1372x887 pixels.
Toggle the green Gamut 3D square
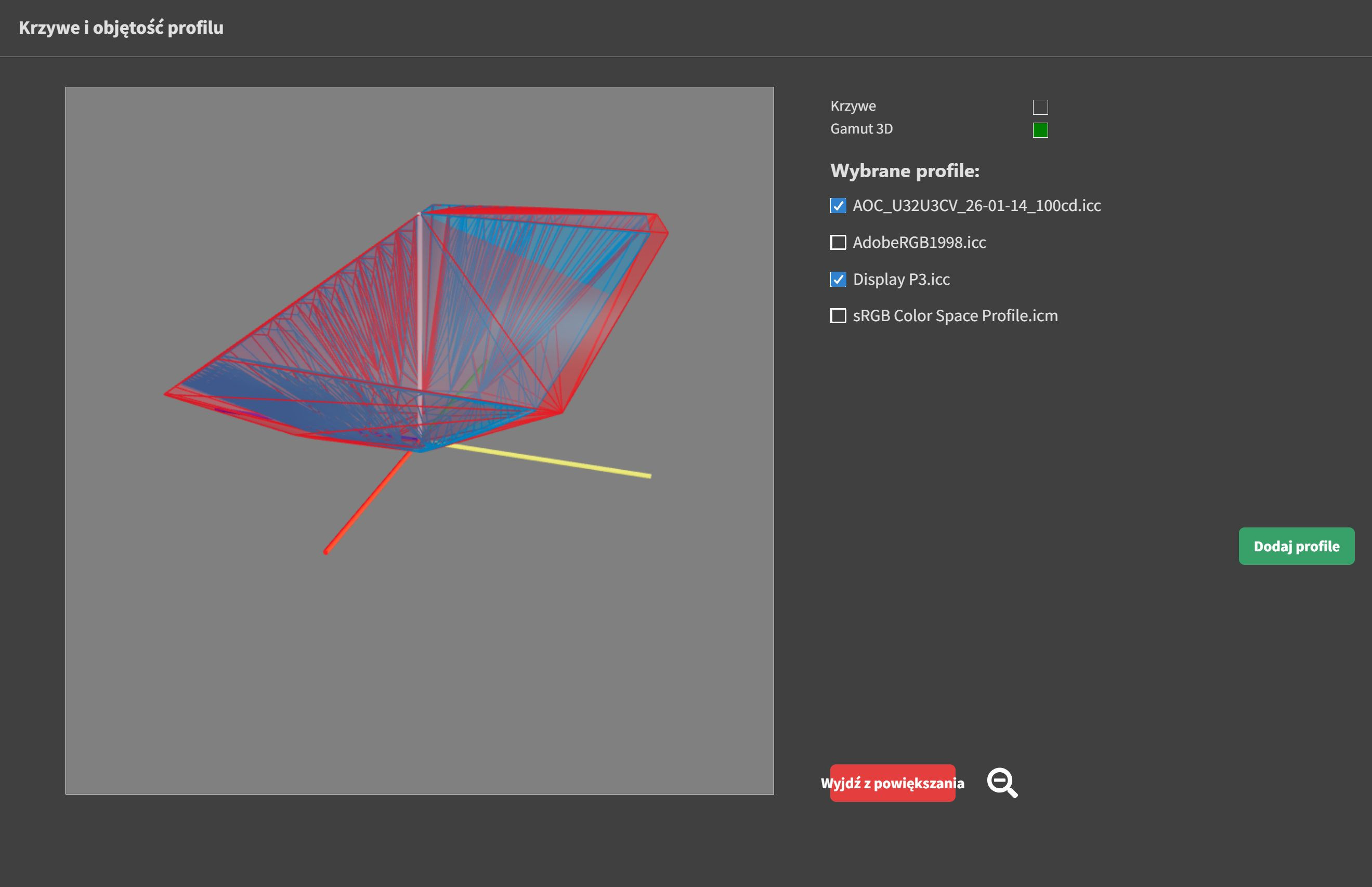pos(1040,130)
